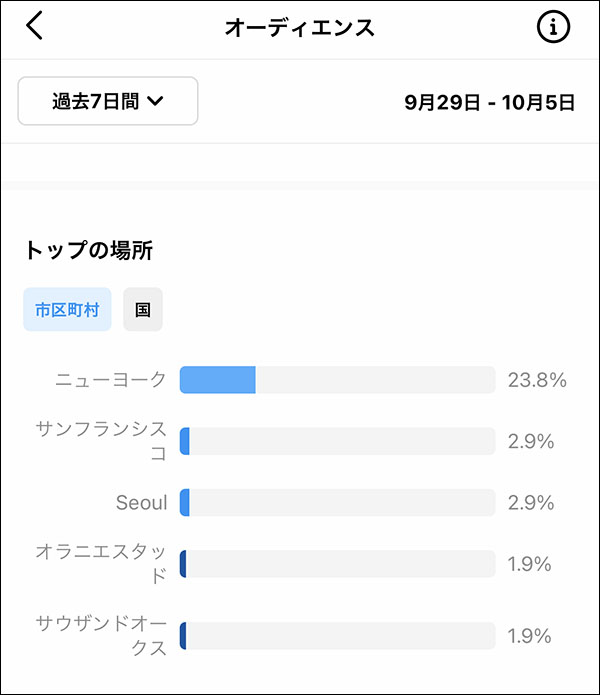Click the Seoul bar
This screenshot has width=600, height=695.
tap(337, 502)
